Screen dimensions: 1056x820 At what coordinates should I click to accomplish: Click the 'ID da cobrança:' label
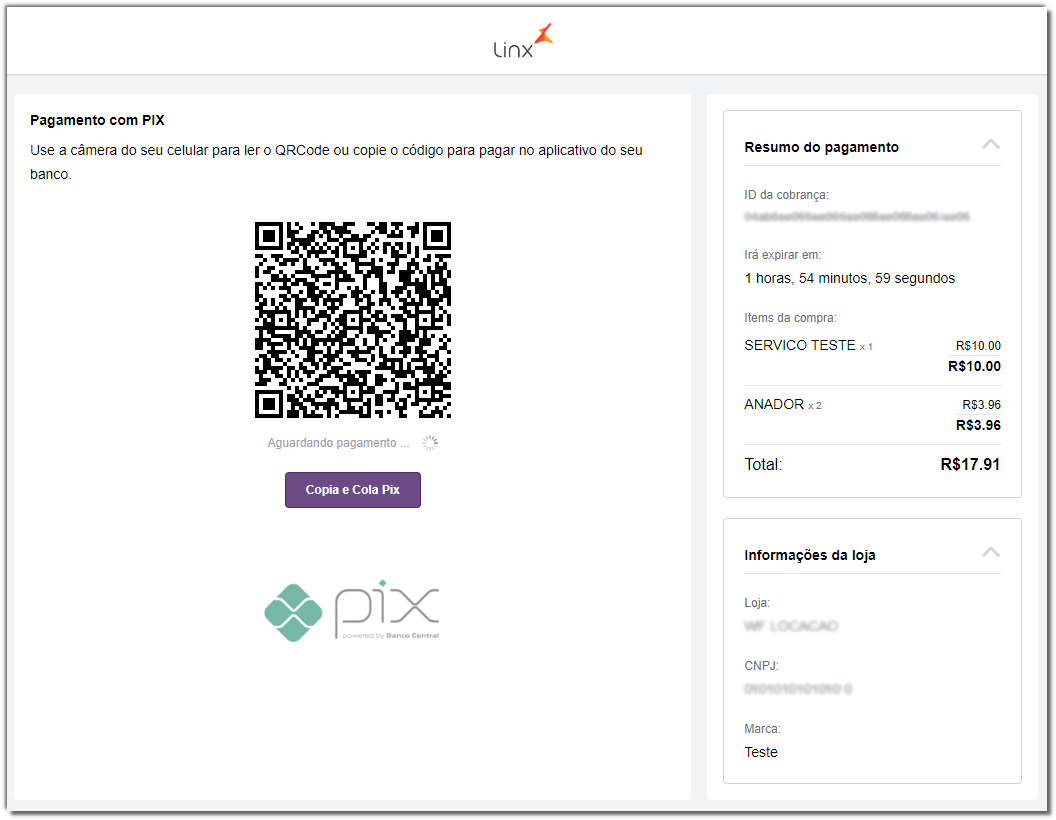point(787,195)
